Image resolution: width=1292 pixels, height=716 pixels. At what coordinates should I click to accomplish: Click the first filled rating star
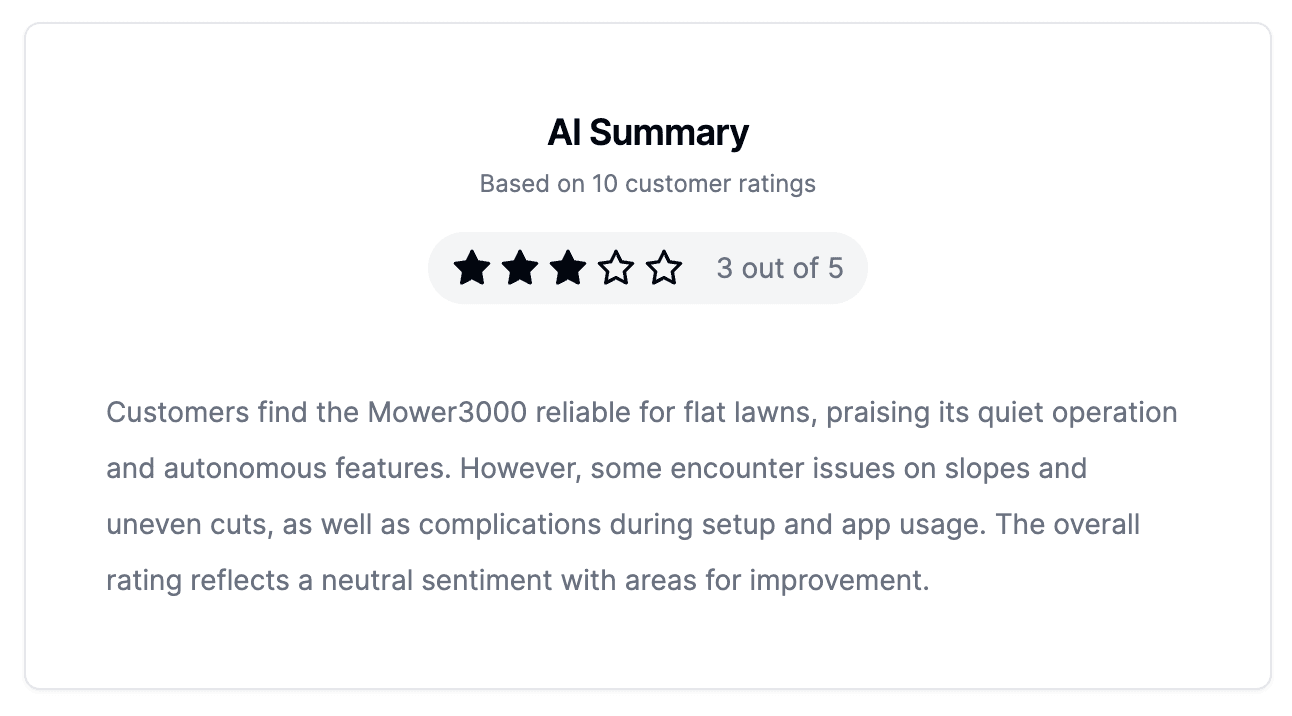pyautogui.click(x=472, y=268)
